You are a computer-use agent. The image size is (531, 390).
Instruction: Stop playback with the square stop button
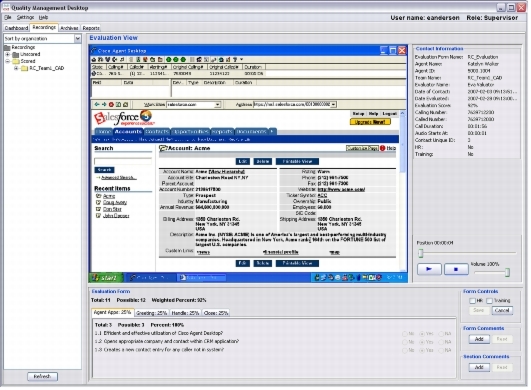point(456,269)
